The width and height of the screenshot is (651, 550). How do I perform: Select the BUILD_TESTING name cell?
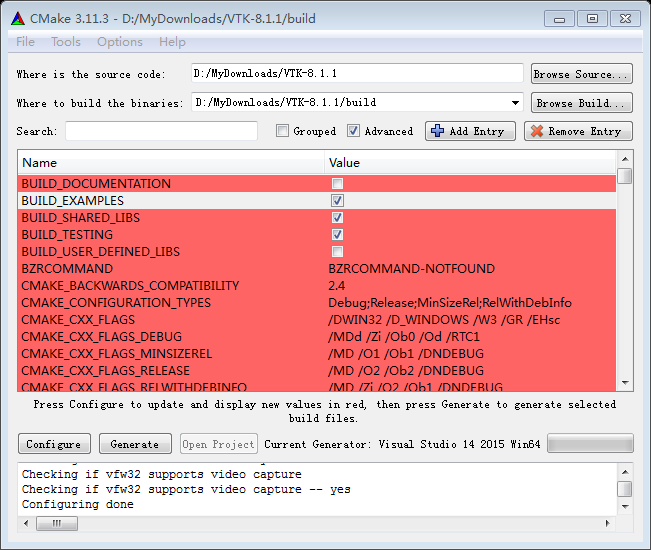point(67,235)
